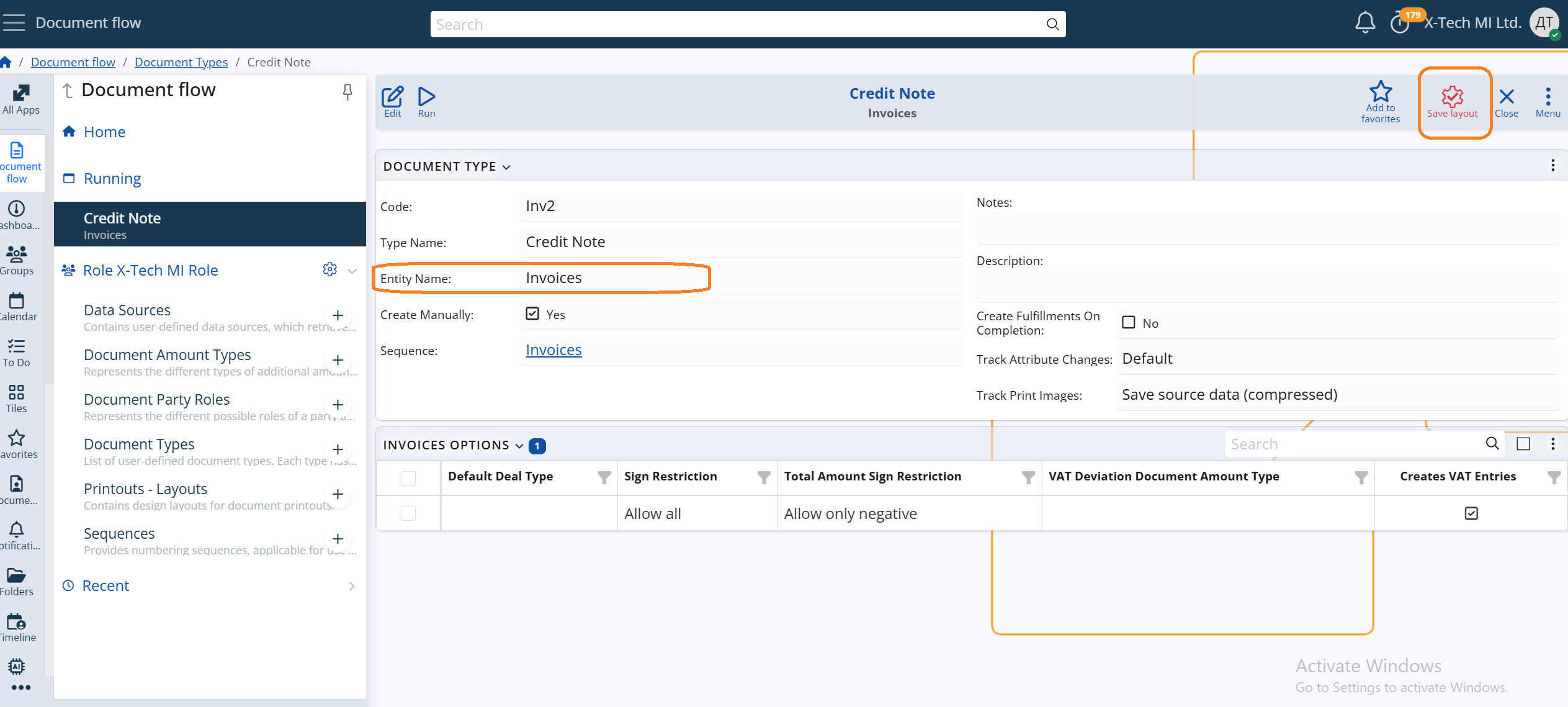
Task: Select all rows via header checkbox
Action: point(408,478)
